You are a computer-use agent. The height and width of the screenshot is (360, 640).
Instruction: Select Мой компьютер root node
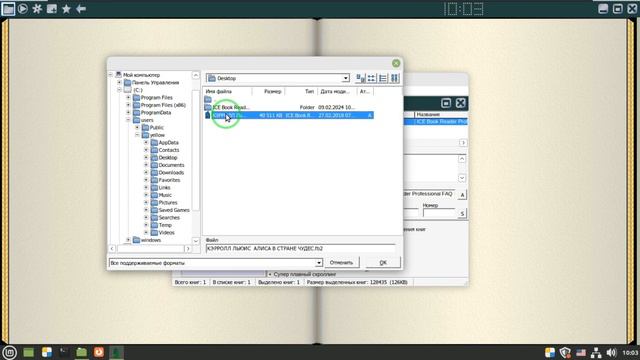tap(141, 75)
